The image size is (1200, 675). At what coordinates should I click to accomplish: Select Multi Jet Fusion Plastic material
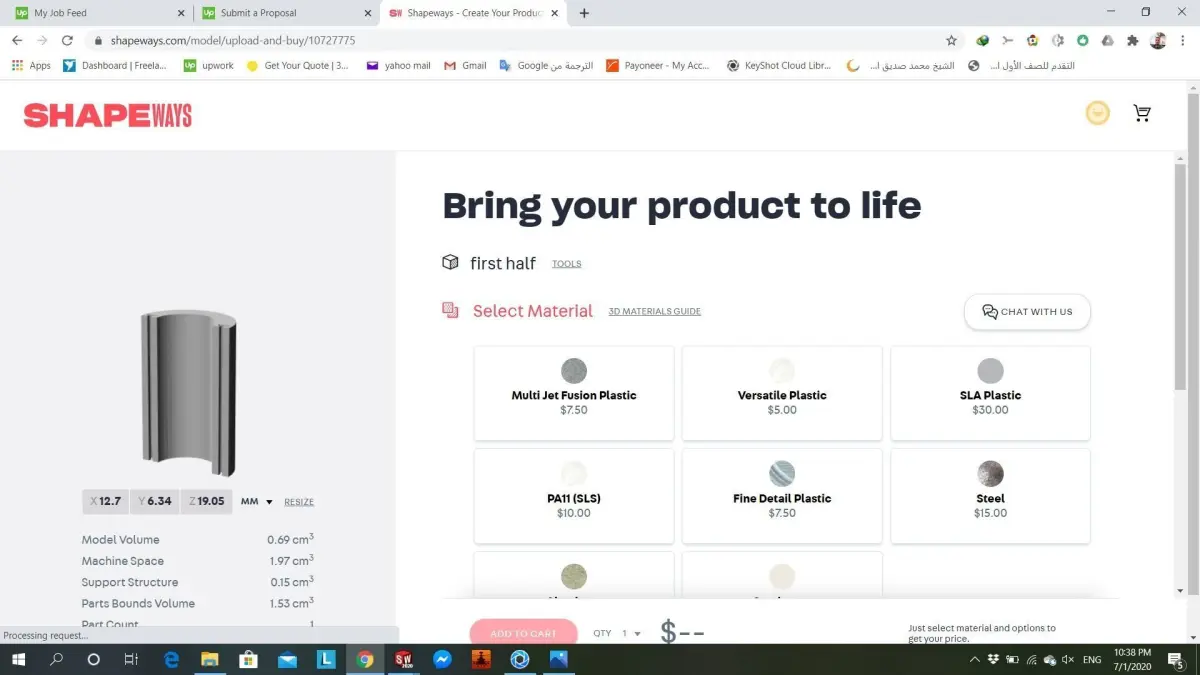click(574, 393)
